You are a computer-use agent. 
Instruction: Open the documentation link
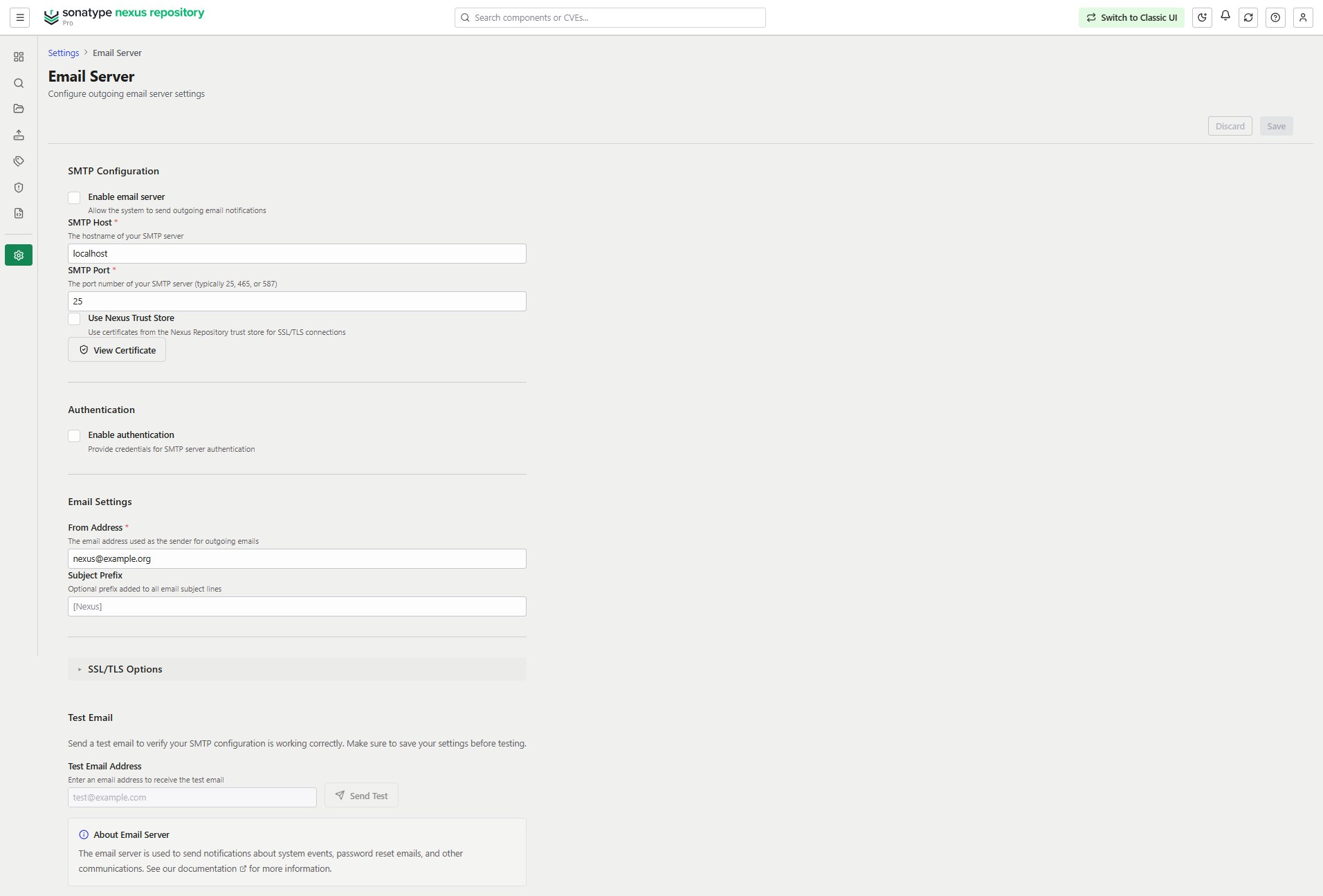tap(212, 869)
